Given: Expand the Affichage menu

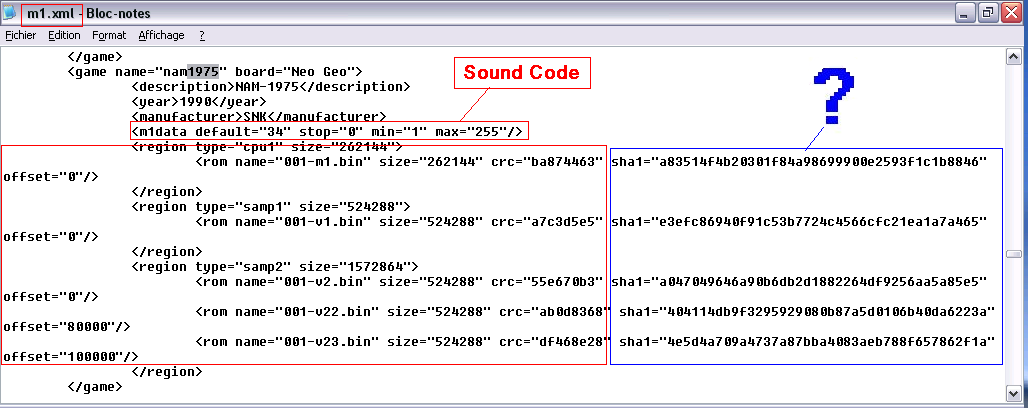Looking at the screenshot, I should (x=161, y=35).
